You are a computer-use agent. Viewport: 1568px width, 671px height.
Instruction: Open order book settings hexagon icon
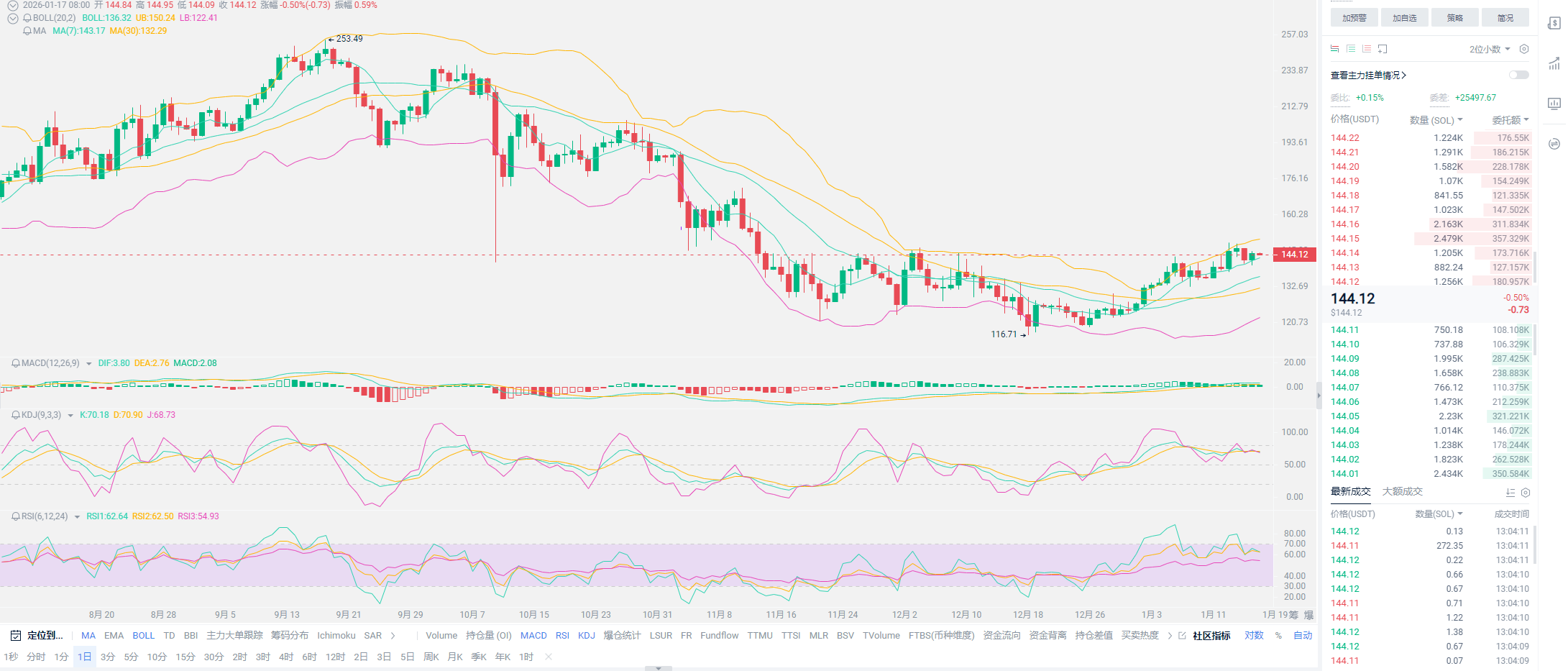coord(1523,49)
